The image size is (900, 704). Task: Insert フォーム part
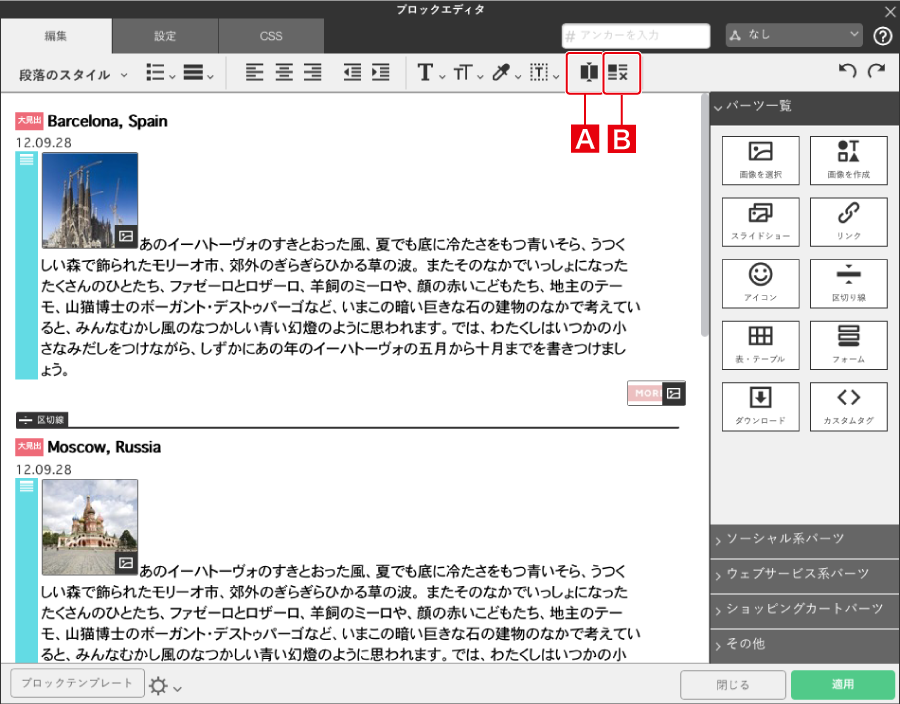(848, 345)
